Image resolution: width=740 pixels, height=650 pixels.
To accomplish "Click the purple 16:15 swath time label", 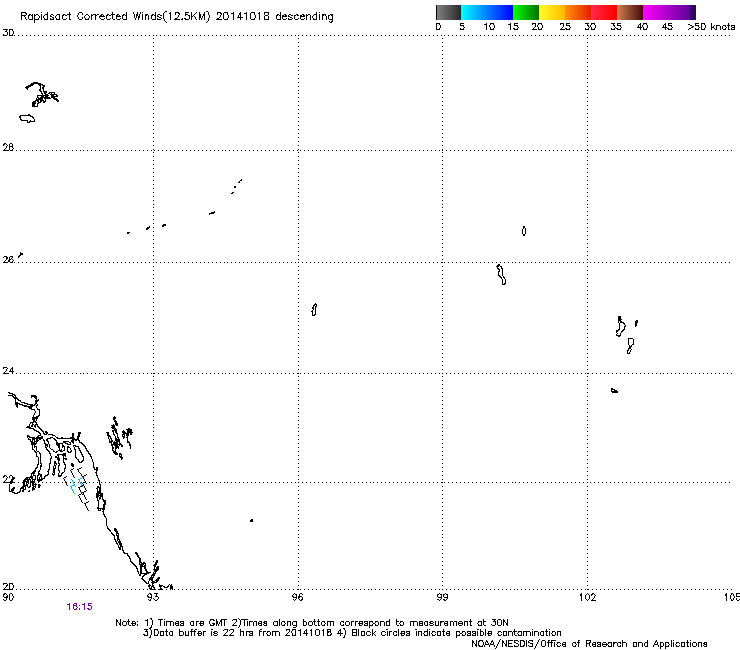I will 79,607.
